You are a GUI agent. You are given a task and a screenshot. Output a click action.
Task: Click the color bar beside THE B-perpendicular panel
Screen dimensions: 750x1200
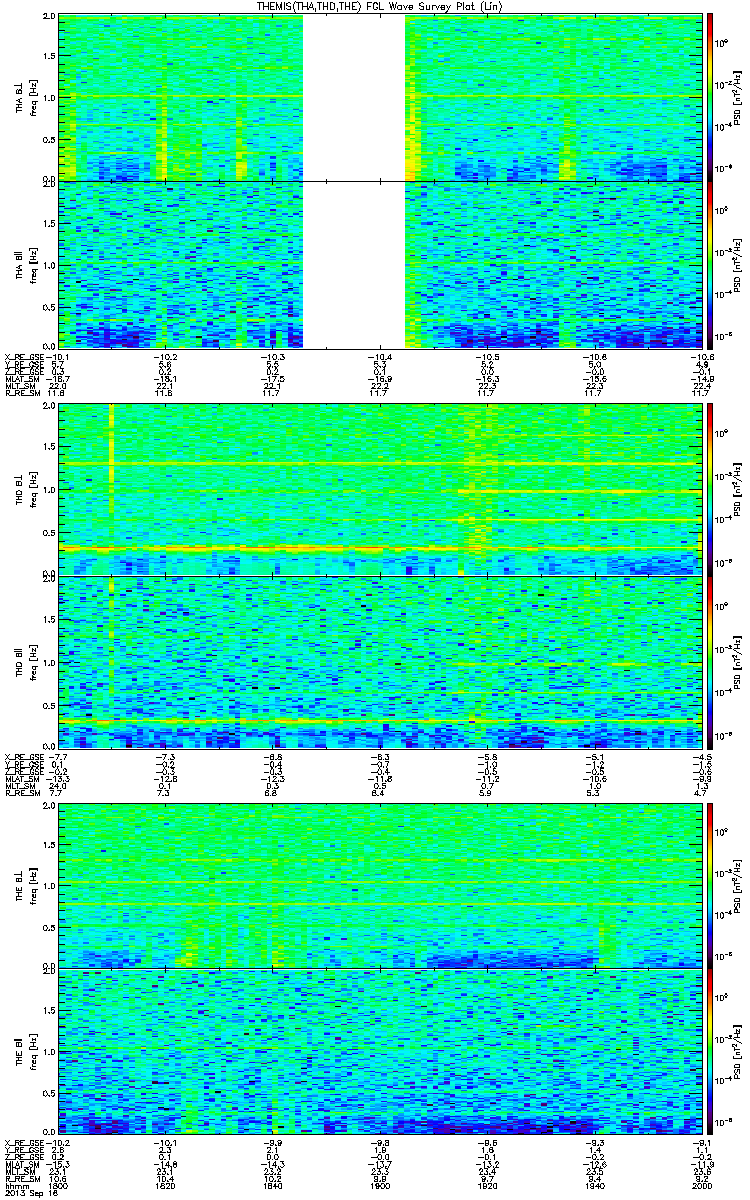pyautogui.click(x=710, y=885)
